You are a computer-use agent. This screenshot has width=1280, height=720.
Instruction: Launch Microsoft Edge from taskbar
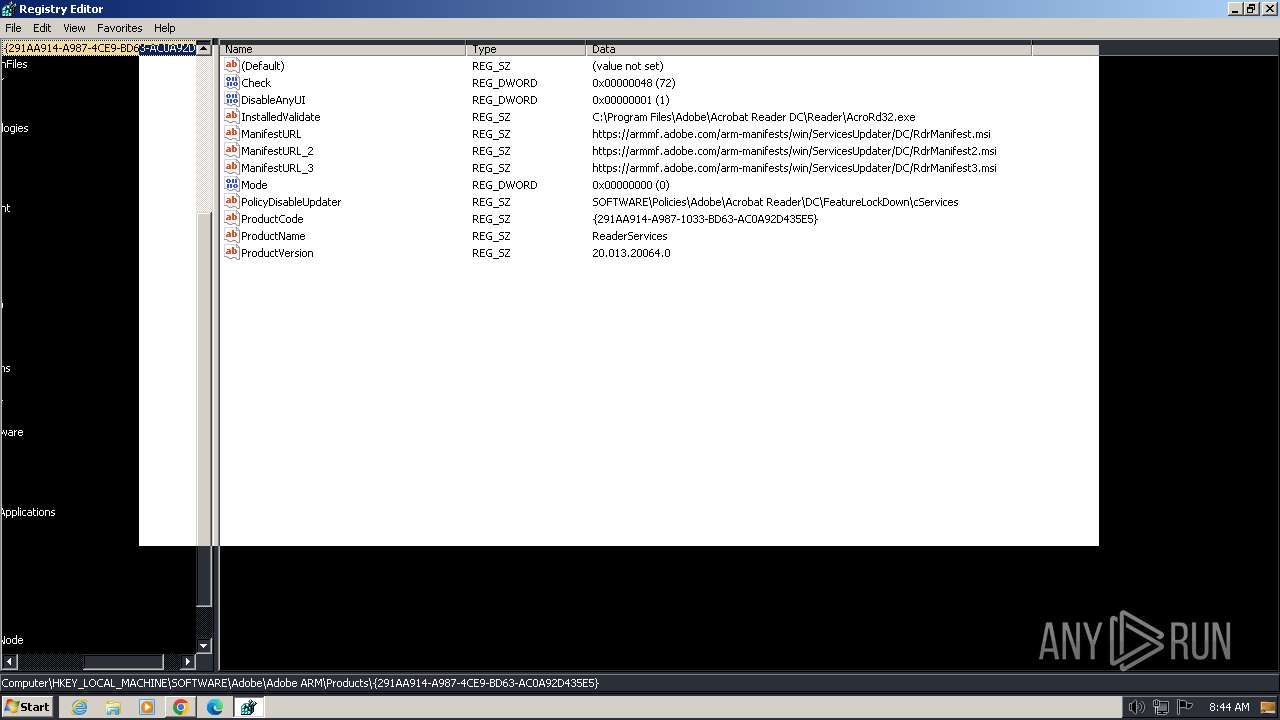[215, 707]
